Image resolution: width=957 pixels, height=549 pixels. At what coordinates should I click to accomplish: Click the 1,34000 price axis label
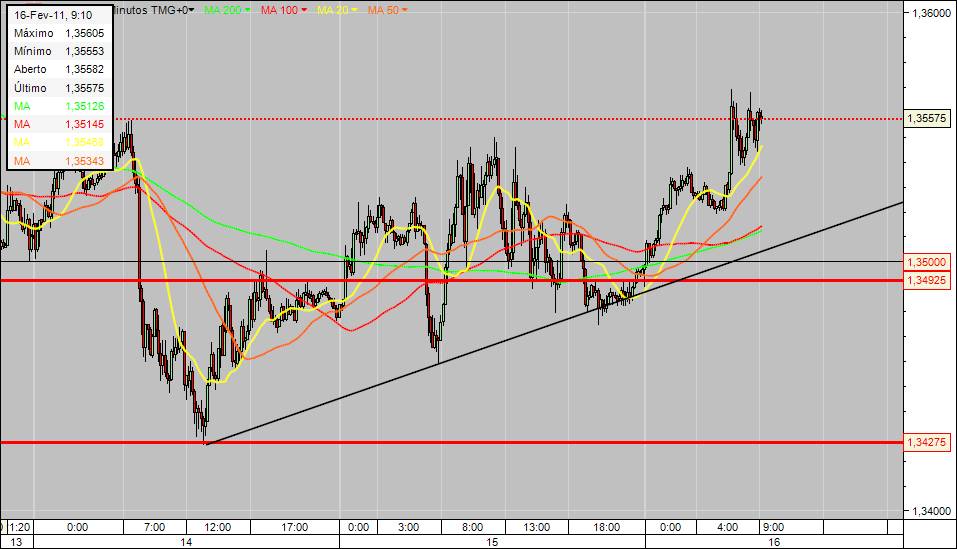[x=930, y=511]
